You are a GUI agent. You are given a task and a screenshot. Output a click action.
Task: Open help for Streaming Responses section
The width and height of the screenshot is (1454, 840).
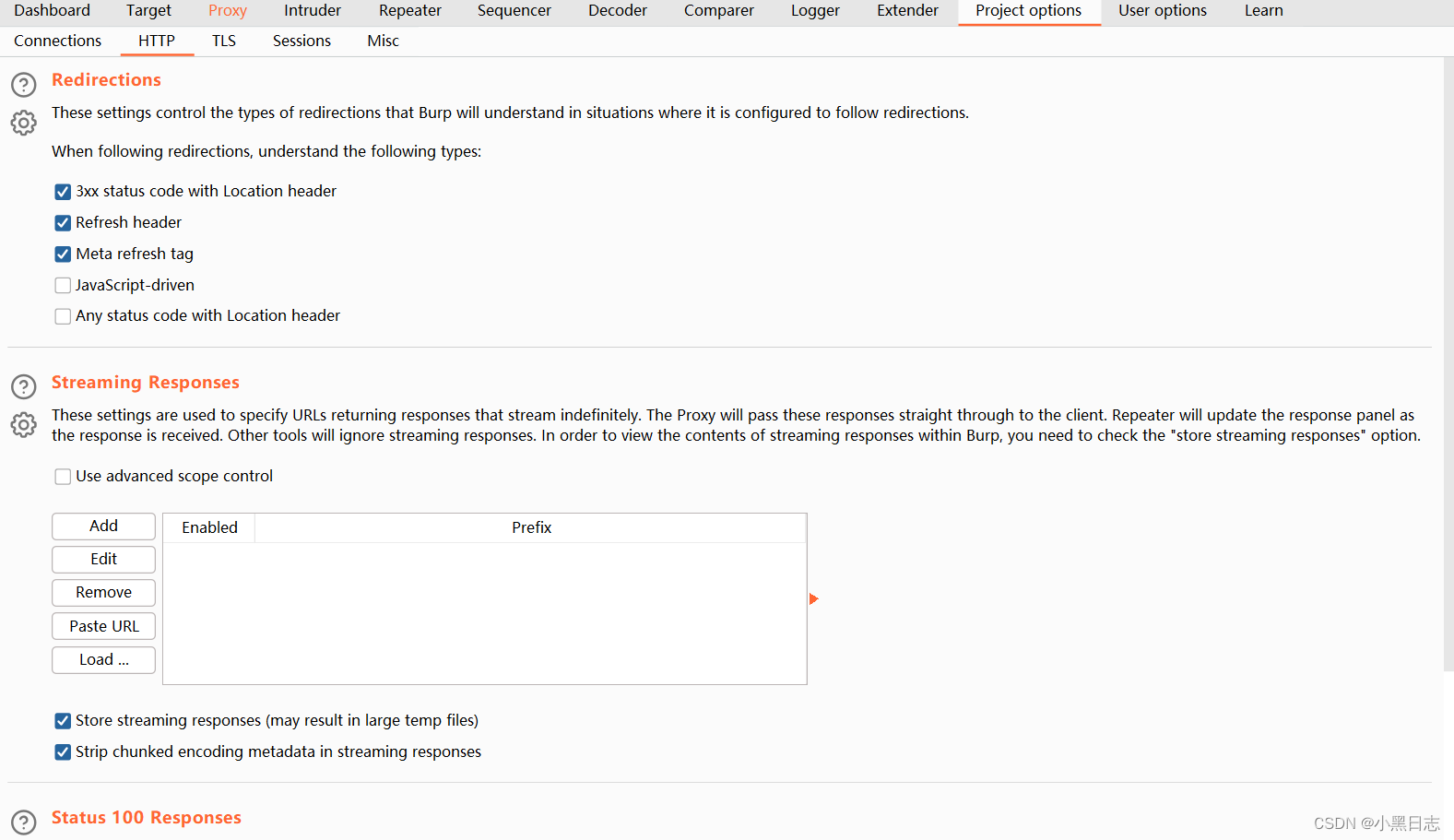[x=24, y=386]
